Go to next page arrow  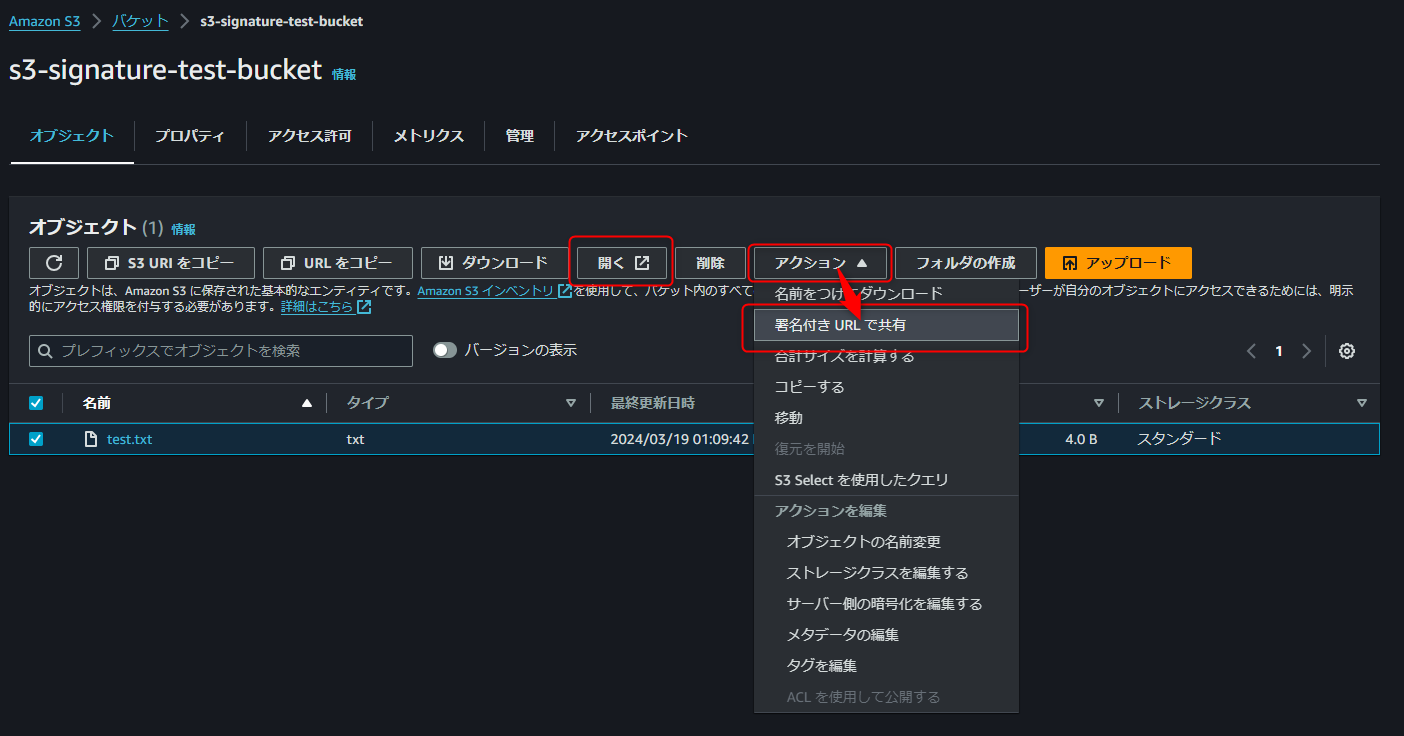(x=1306, y=351)
